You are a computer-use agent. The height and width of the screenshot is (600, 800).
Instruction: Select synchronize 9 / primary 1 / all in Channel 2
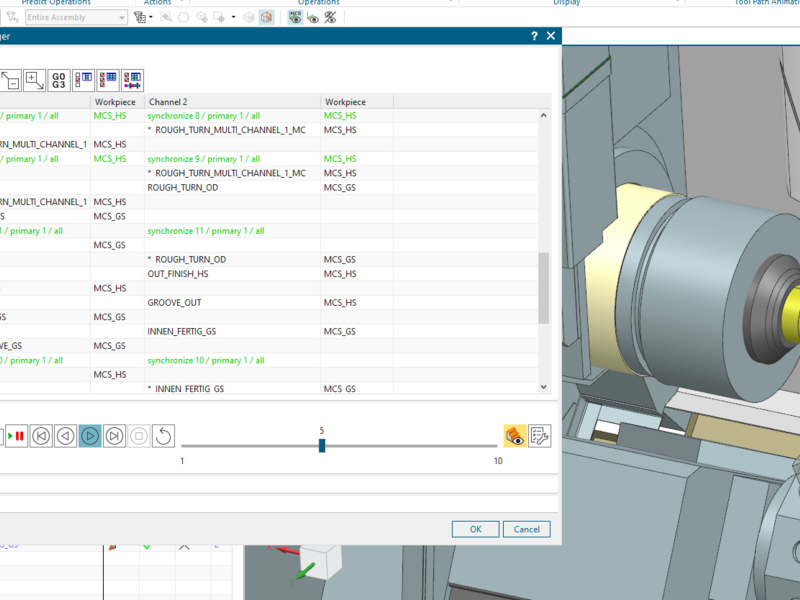tap(204, 159)
